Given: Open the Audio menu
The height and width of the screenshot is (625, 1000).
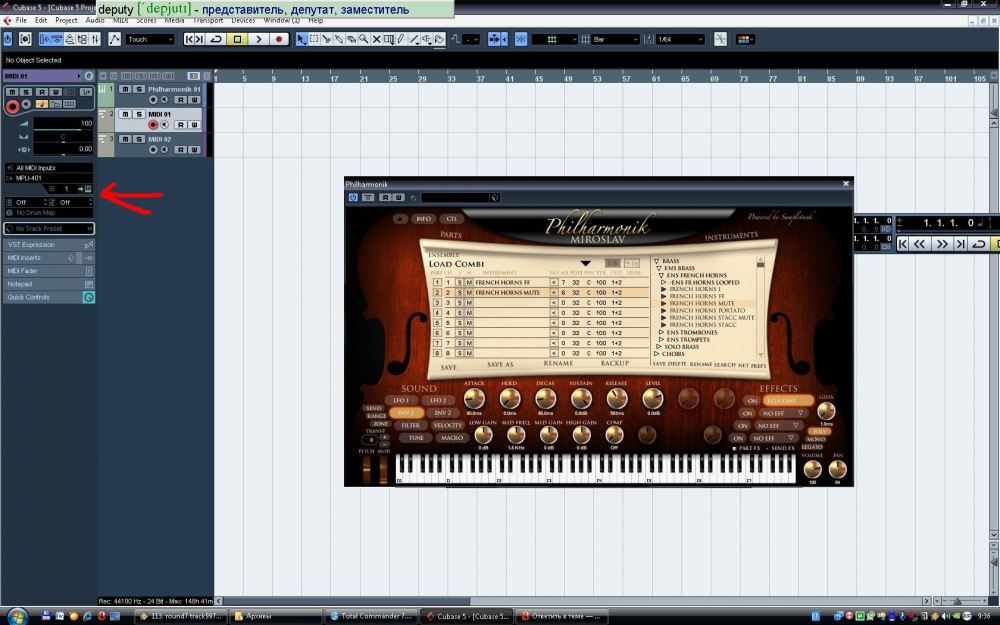Looking at the screenshot, I should coord(94,20).
